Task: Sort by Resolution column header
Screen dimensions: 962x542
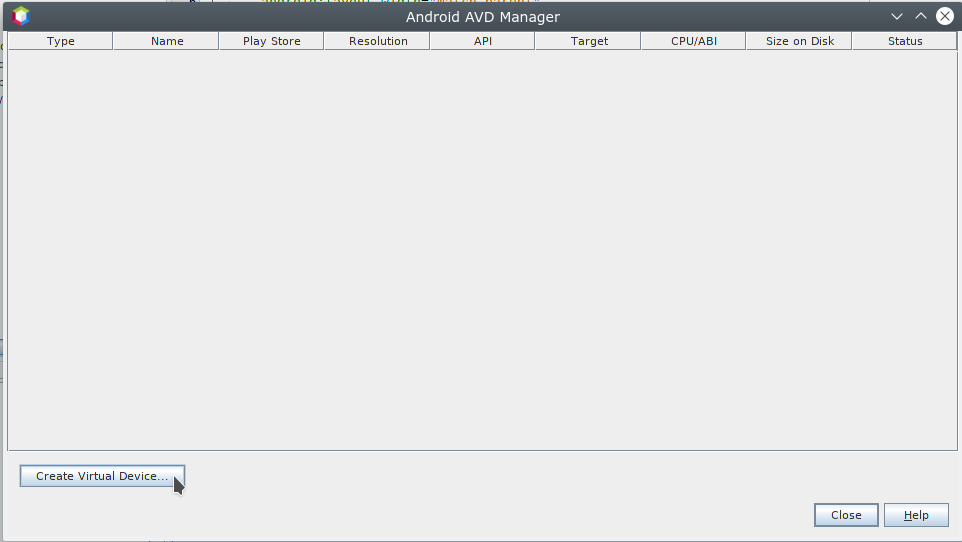Action: click(377, 41)
